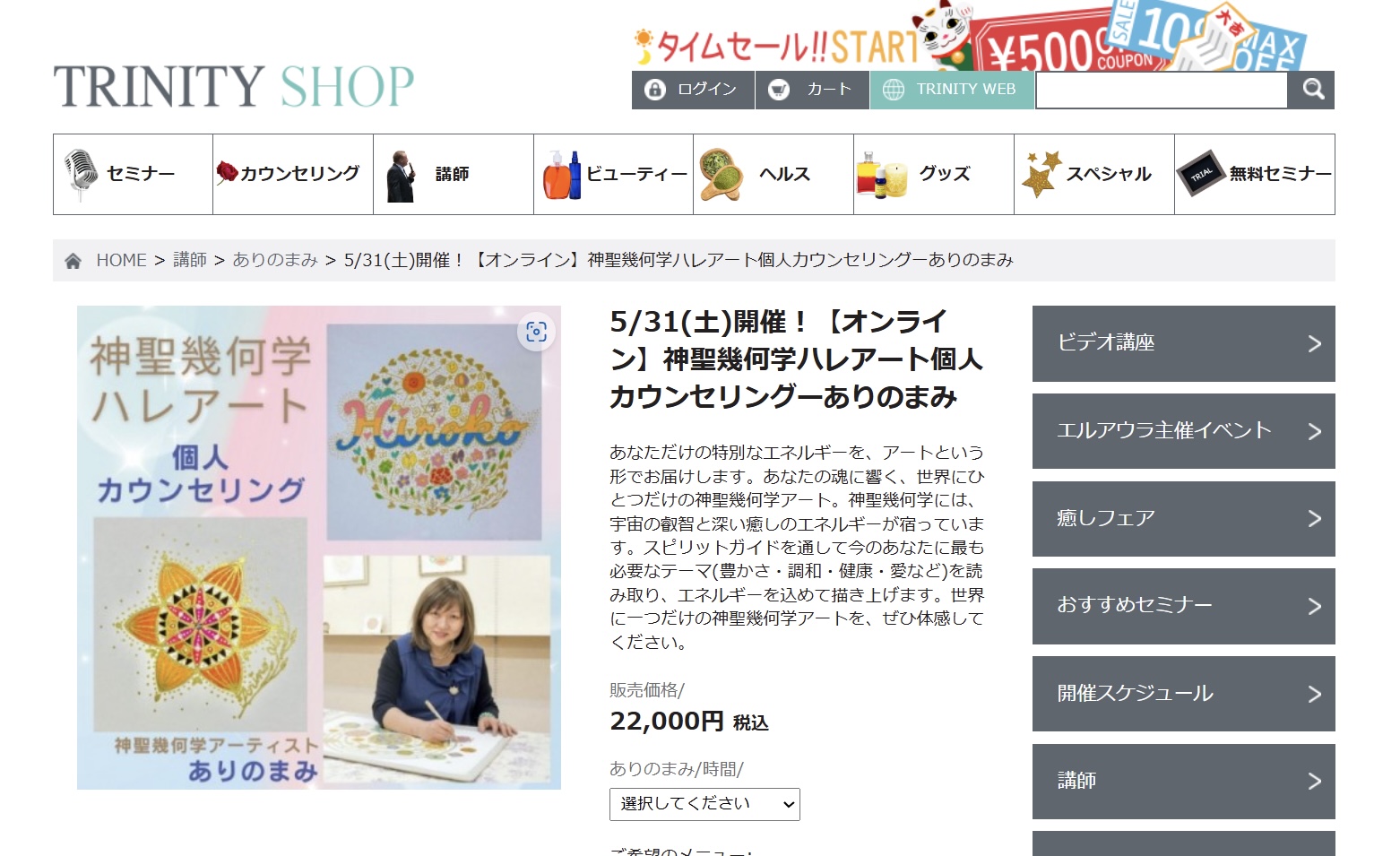Screen dimensions: 1400x856
Task: Click the gold stars スペシャル icon
Action: (1041, 174)
